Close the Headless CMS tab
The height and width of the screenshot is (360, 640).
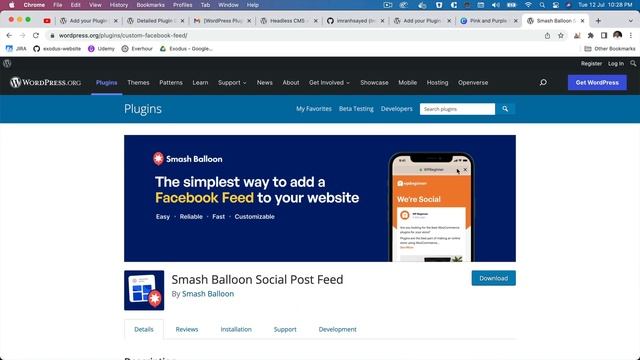[316, 20]
